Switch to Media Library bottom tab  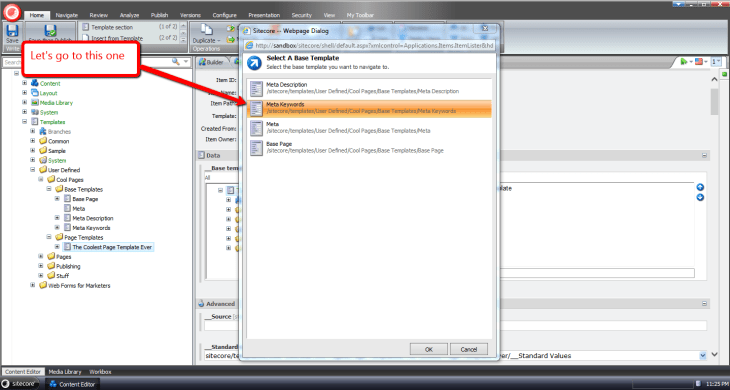coord(65,372)
